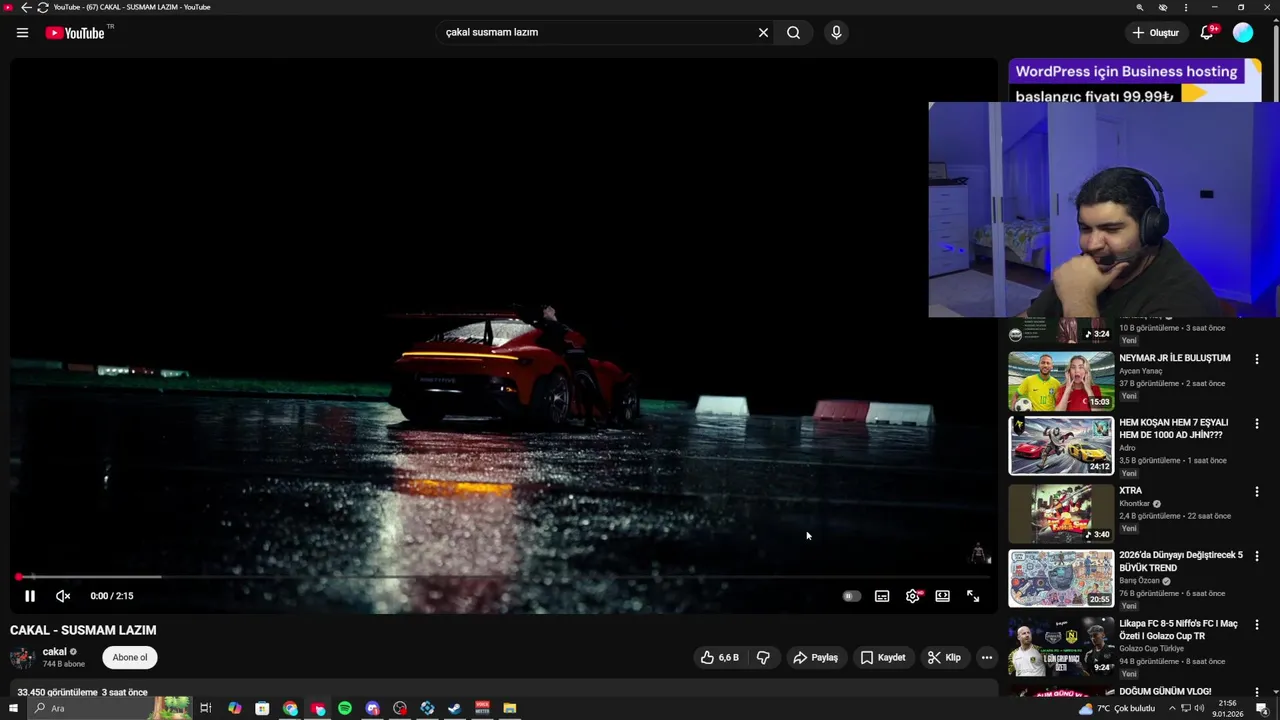
Task: Open options menu for Likapa FC video
Action: [1257, 625]
